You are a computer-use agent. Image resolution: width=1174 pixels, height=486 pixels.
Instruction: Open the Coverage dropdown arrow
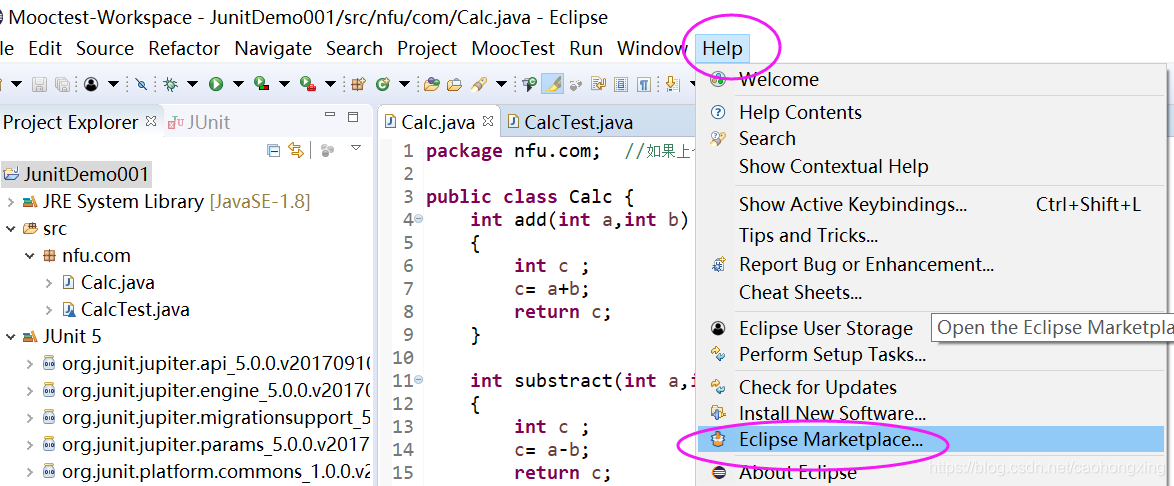(285, 84)
